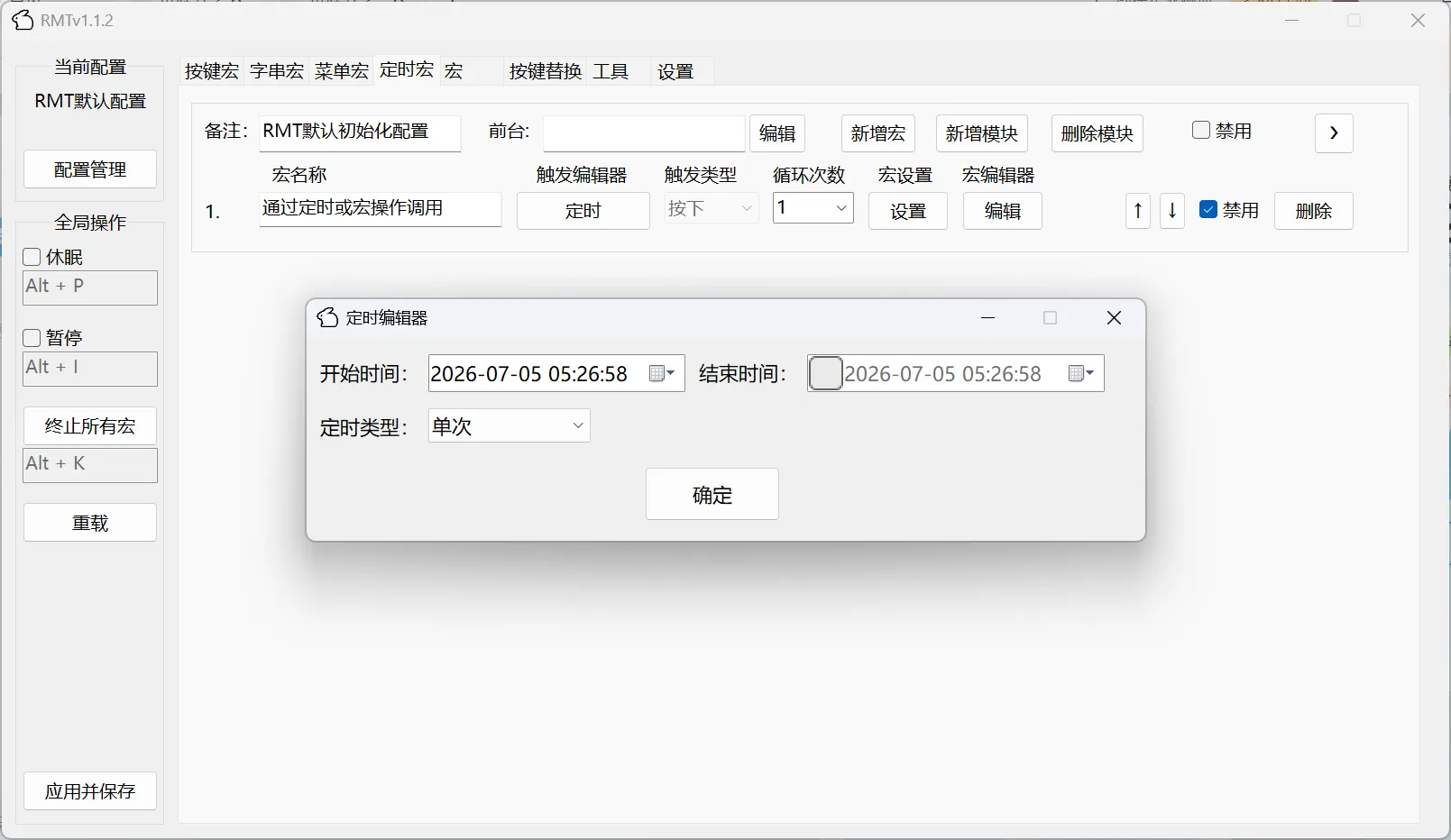The width and height of the screenshot is (1451, 840).
Task: Switch to 按键宏 tab
Action: point(212,71)
